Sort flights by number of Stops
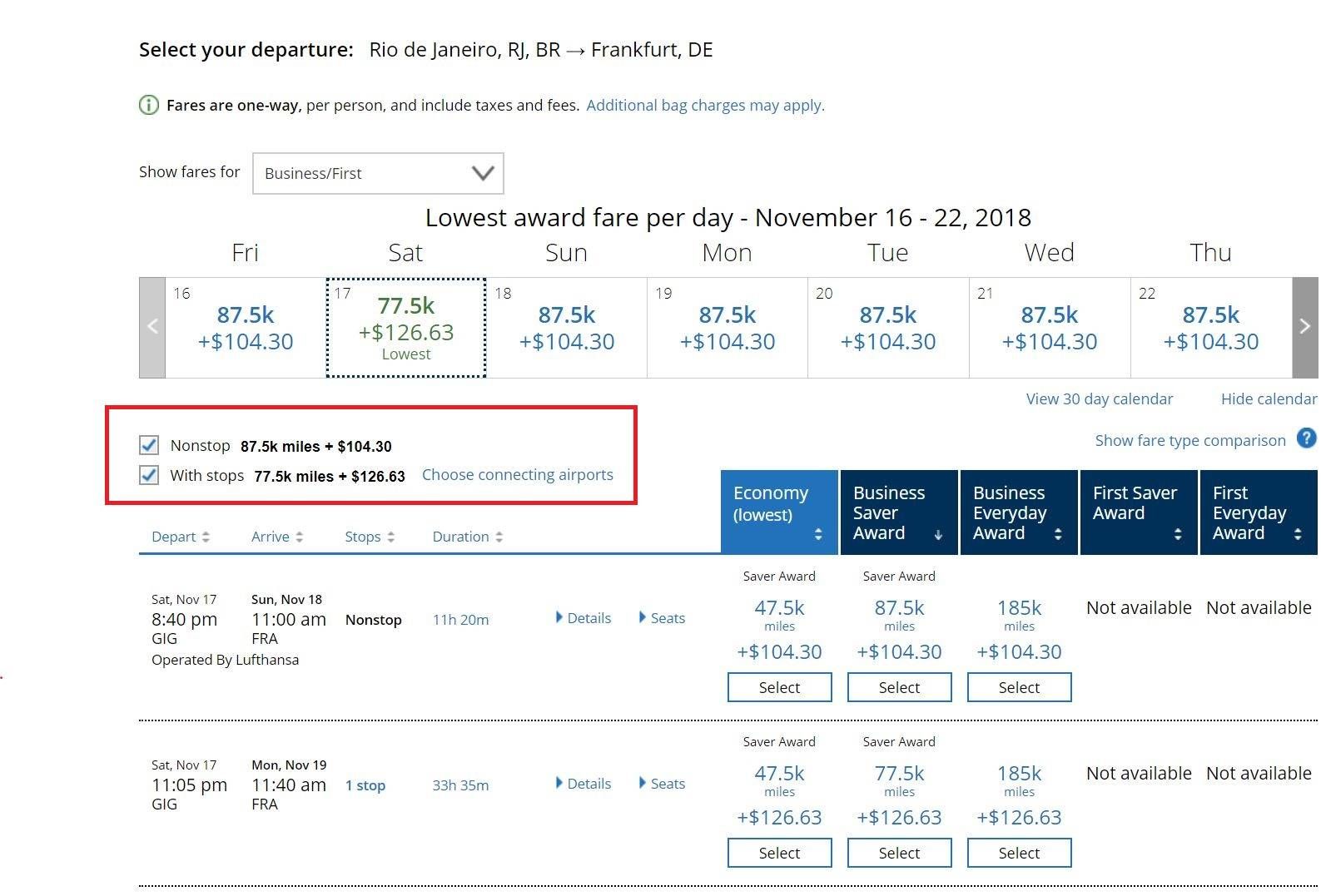 (370, 537)
